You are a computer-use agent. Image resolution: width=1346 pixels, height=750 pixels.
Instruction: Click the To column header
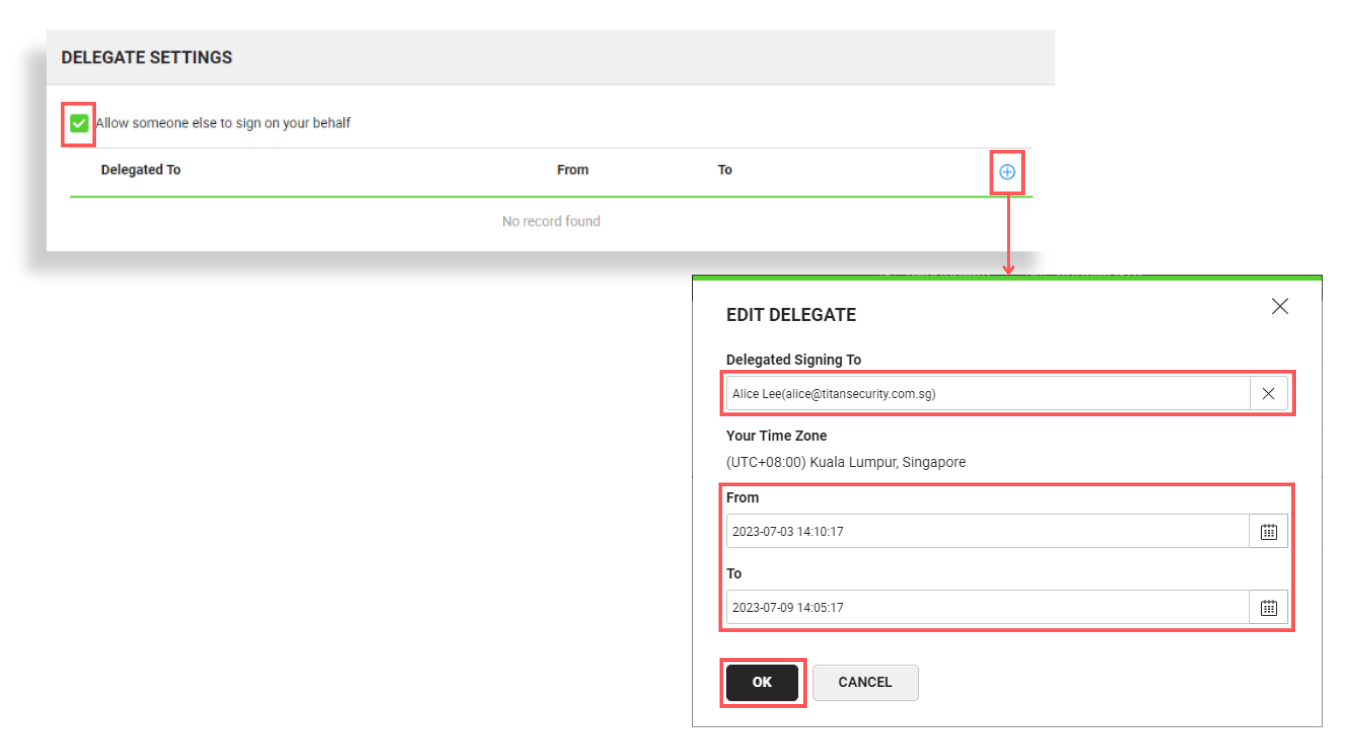point(724,169)
